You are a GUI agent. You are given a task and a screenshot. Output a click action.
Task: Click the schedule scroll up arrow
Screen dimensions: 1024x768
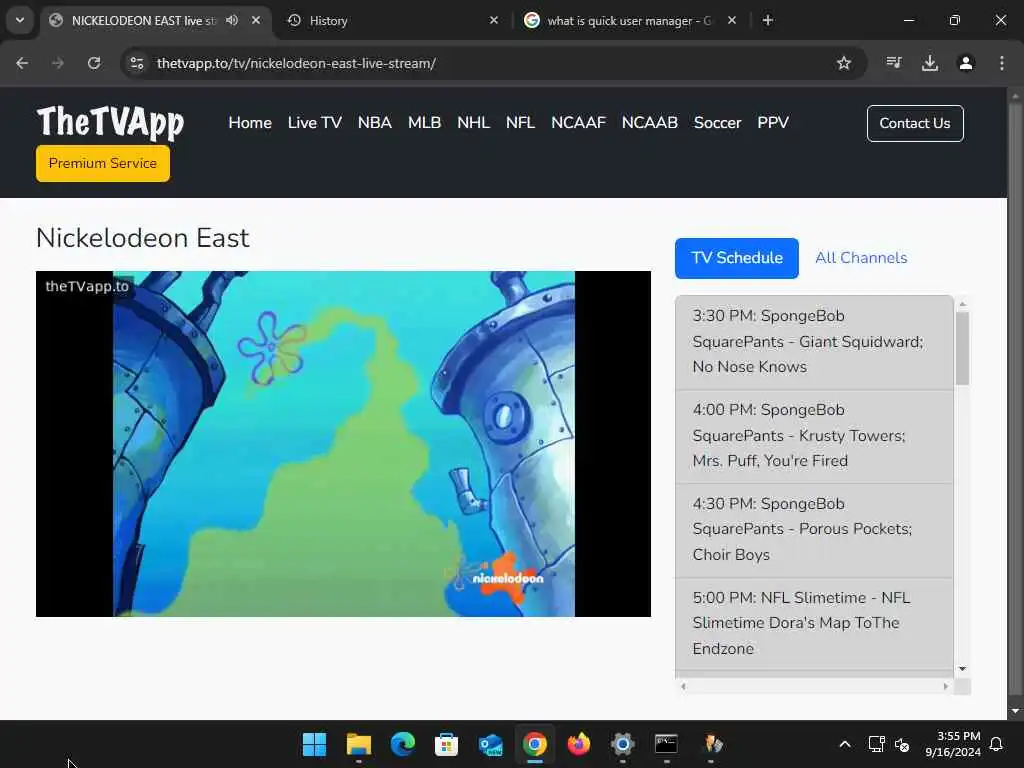click(962, 304)
